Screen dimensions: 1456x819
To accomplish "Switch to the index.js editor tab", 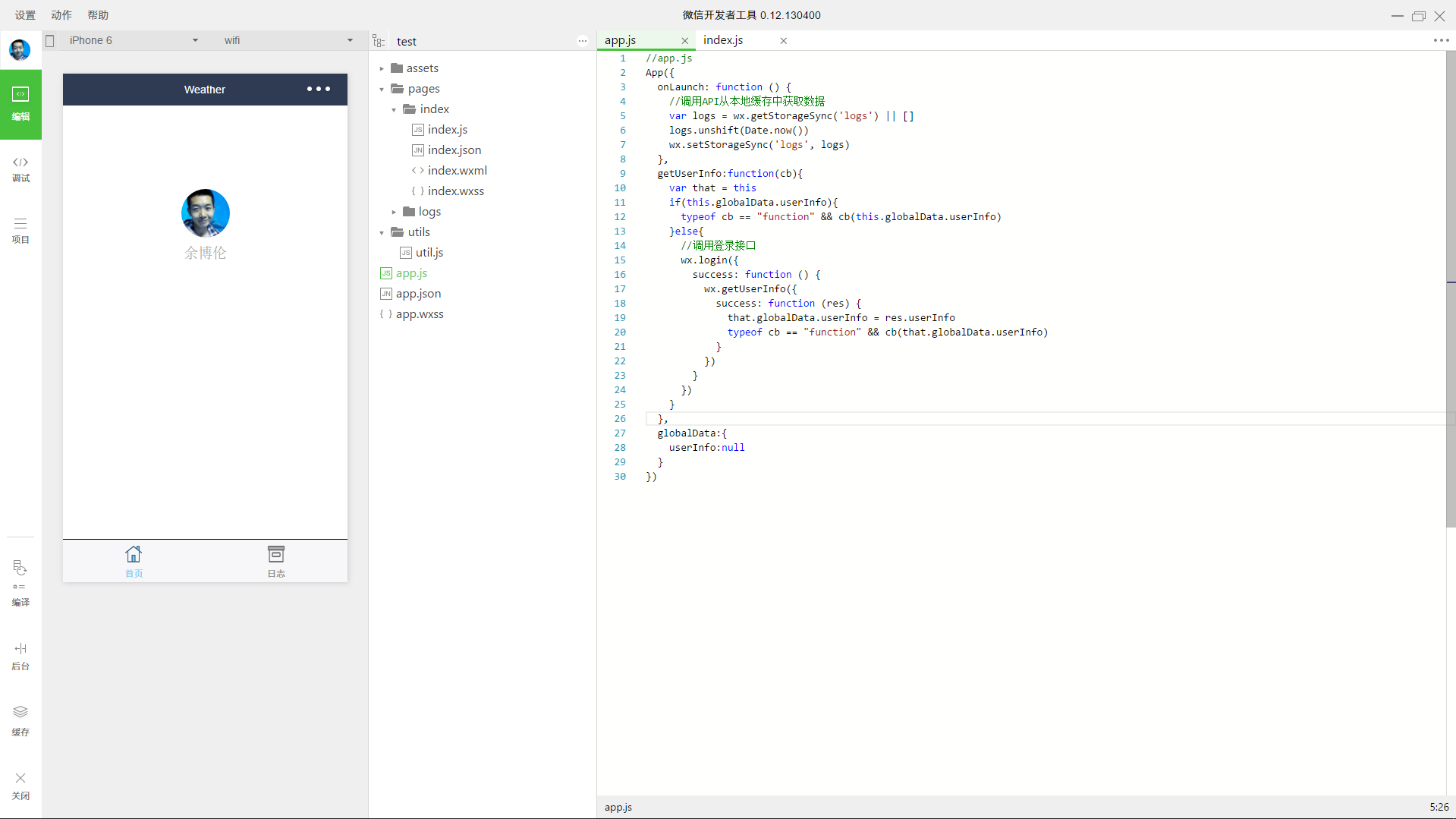I will point(723,41).
